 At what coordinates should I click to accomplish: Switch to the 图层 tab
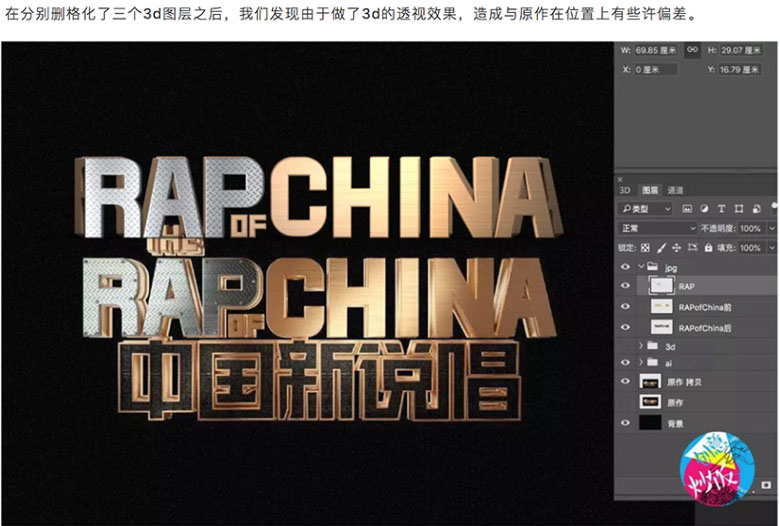650,190
